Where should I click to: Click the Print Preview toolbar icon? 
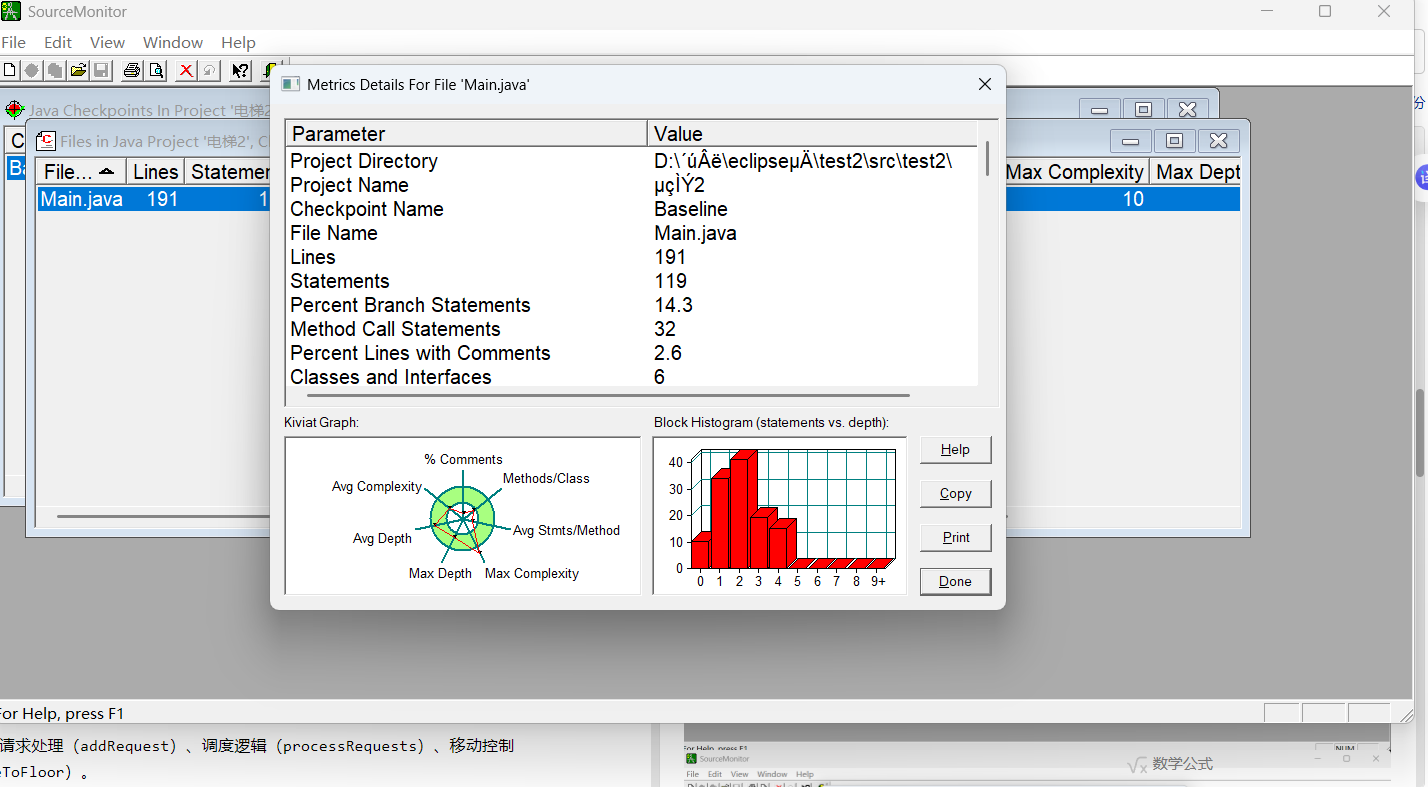pyautogui.click(x=156, y=70)
